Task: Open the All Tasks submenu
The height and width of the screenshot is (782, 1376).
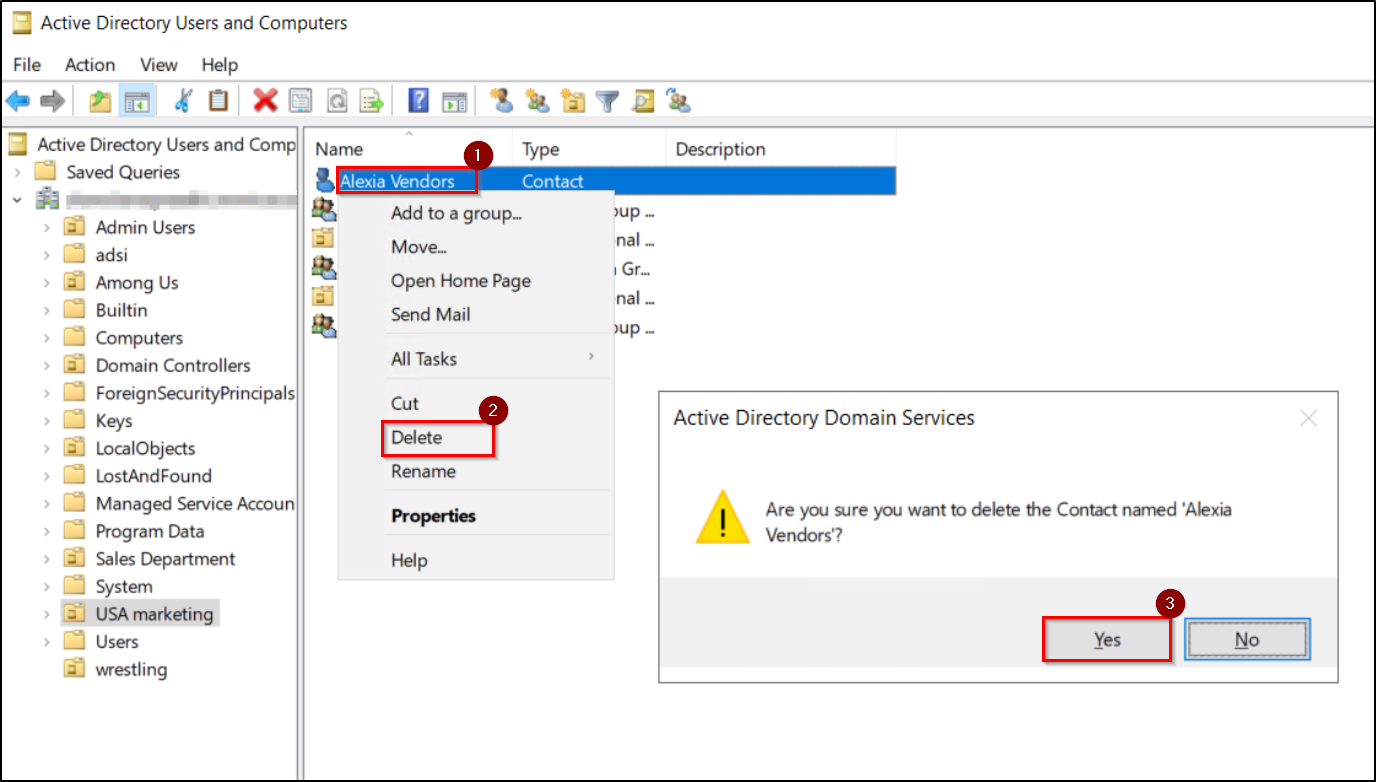Action: point(424,358)
